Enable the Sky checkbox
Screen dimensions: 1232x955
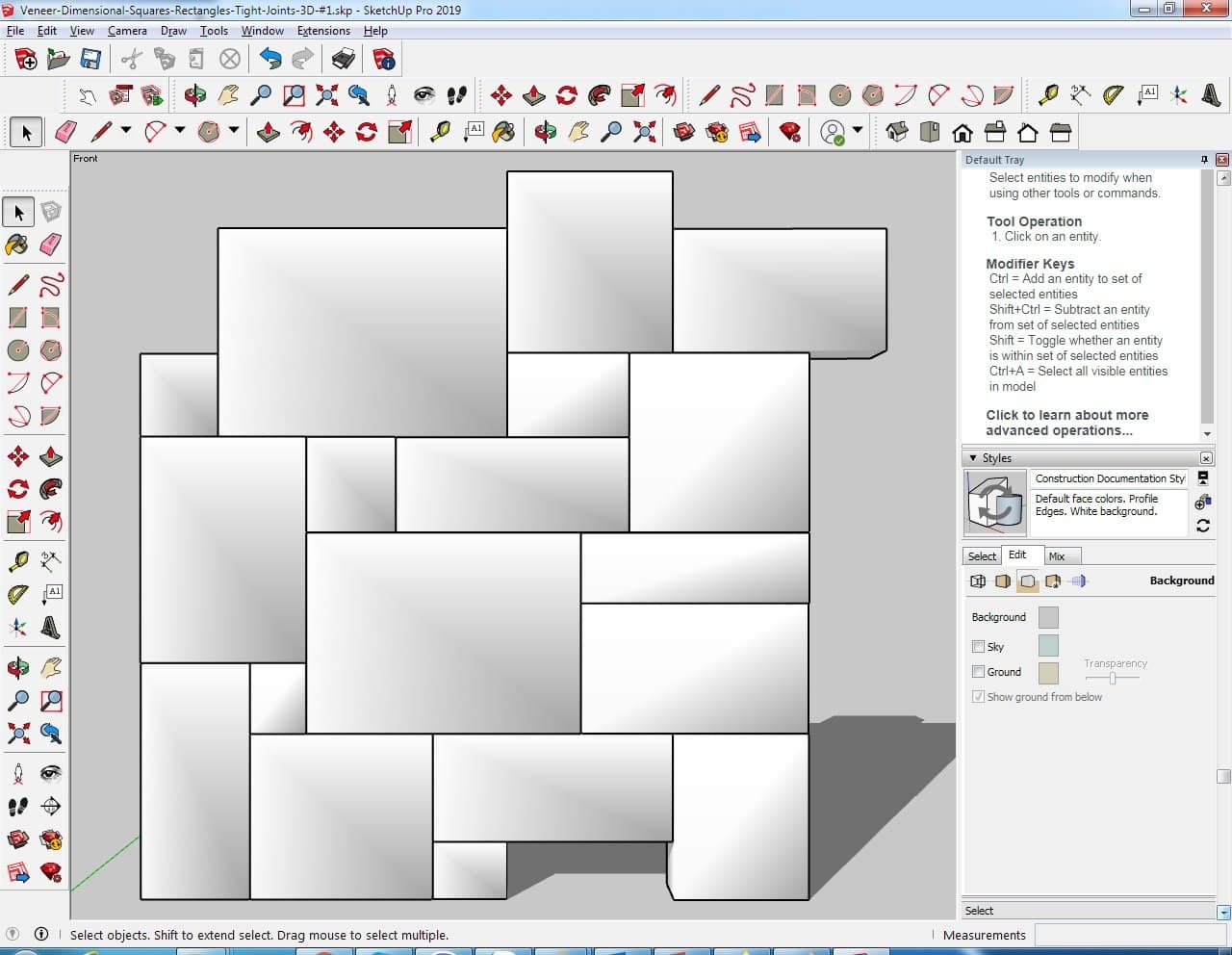(x=978, y=647)
